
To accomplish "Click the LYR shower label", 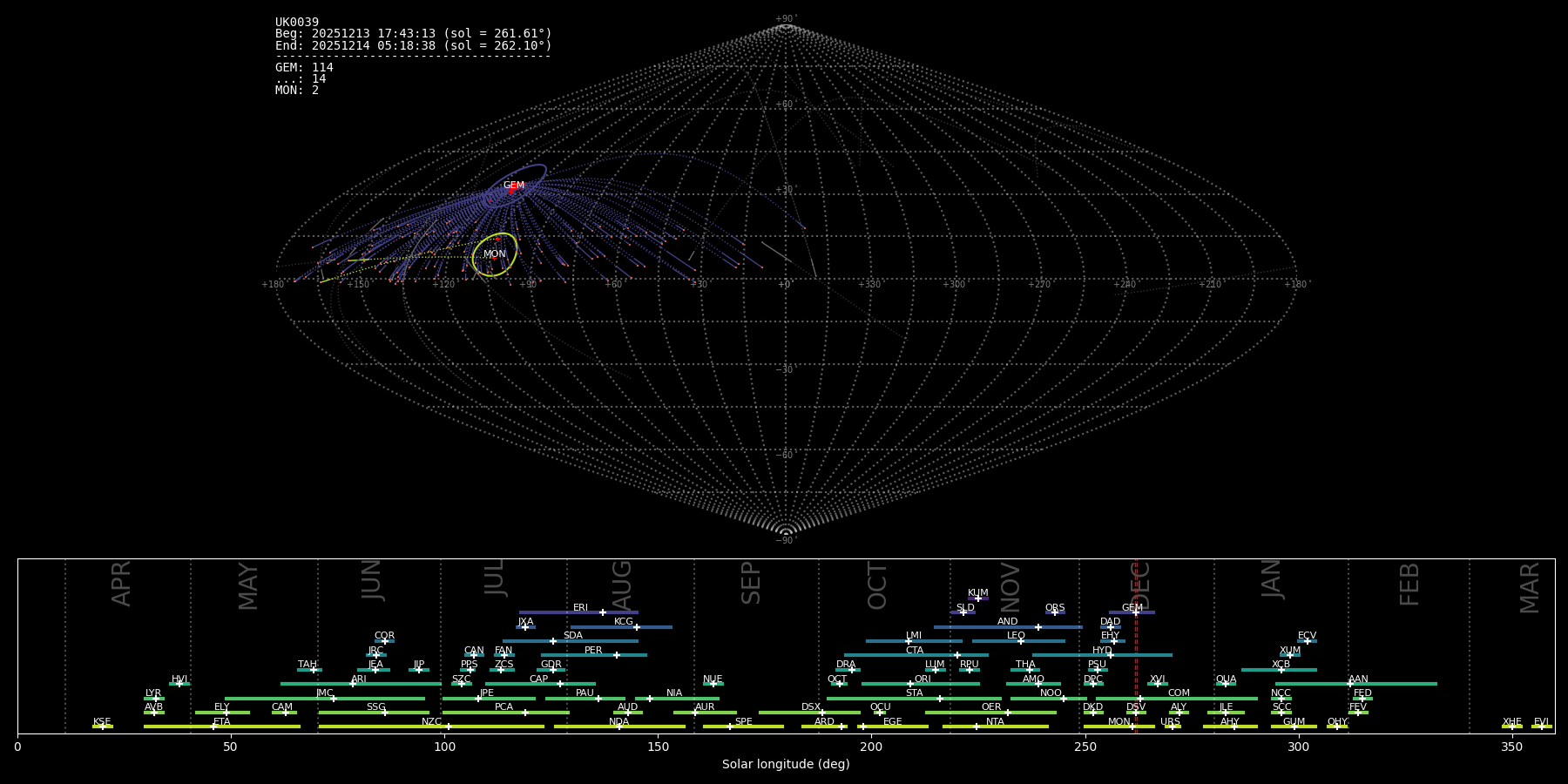I will [x=153, y=693].
